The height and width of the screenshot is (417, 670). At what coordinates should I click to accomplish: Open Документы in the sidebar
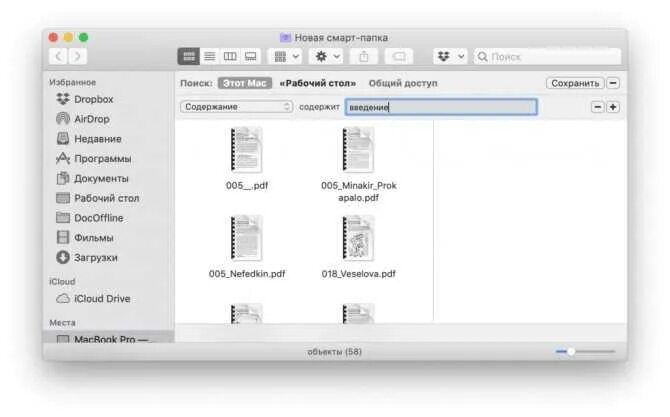pyautogui.click(x=93, y=178)
